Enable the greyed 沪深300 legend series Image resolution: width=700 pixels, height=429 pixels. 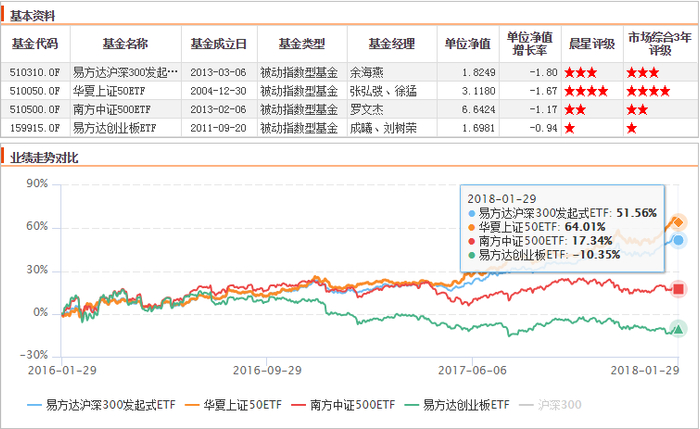coord(550,405)
